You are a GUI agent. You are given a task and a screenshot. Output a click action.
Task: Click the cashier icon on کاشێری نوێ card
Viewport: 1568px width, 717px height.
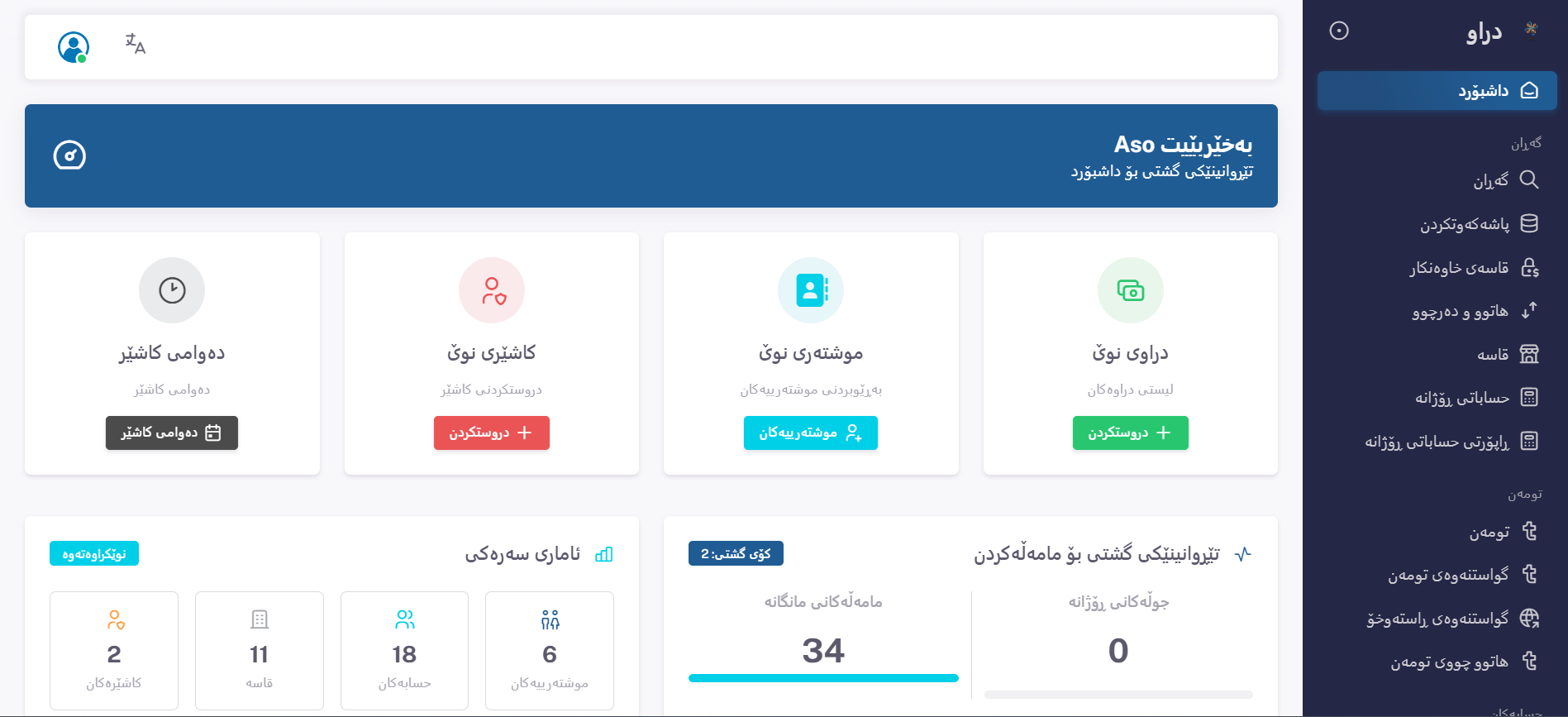click(x=492, y=290)
